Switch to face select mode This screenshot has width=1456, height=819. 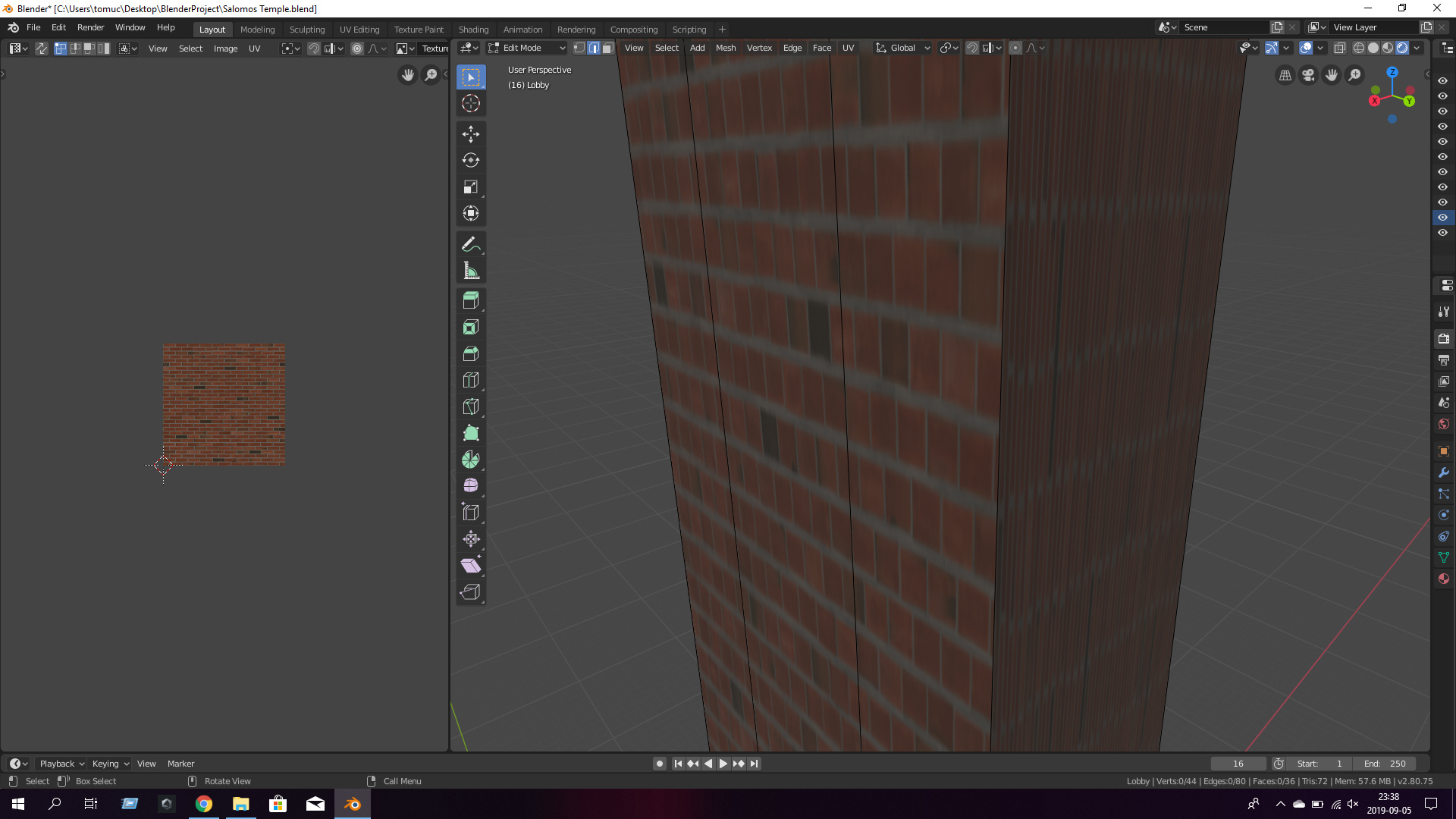tap(608, 48)
